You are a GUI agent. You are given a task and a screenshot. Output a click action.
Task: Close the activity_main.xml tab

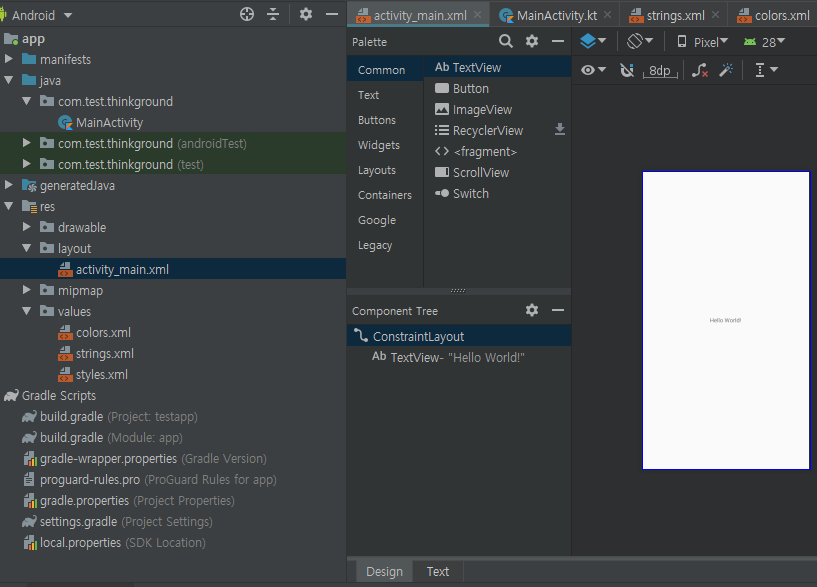click(477, 15)
